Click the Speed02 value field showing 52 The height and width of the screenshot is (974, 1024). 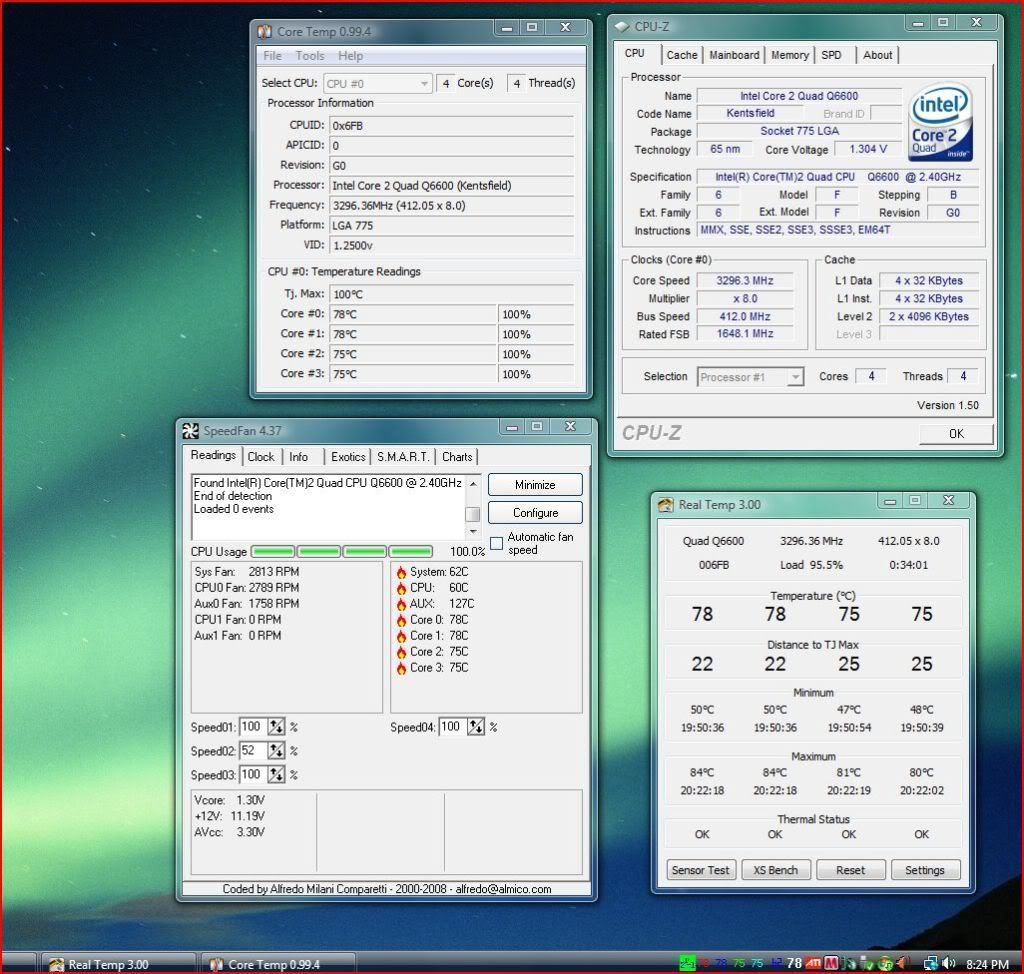[x=253, y=751]
